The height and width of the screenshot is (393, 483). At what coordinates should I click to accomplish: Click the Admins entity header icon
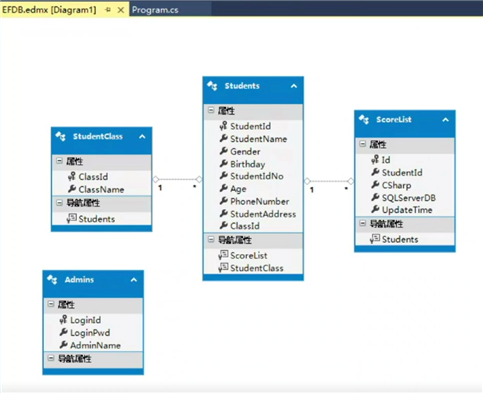[x=52, y=280]
